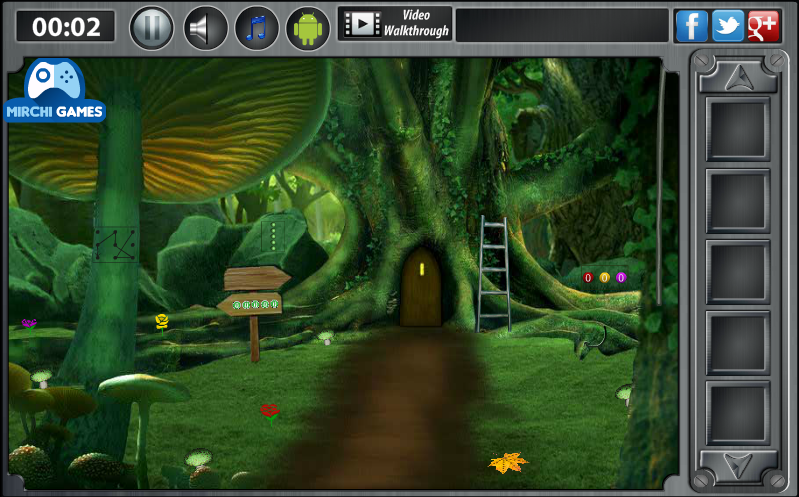Inspect the dotted panel on the rock
The width and height of the screenshot is (799, 497).
[x=273, y=236]
